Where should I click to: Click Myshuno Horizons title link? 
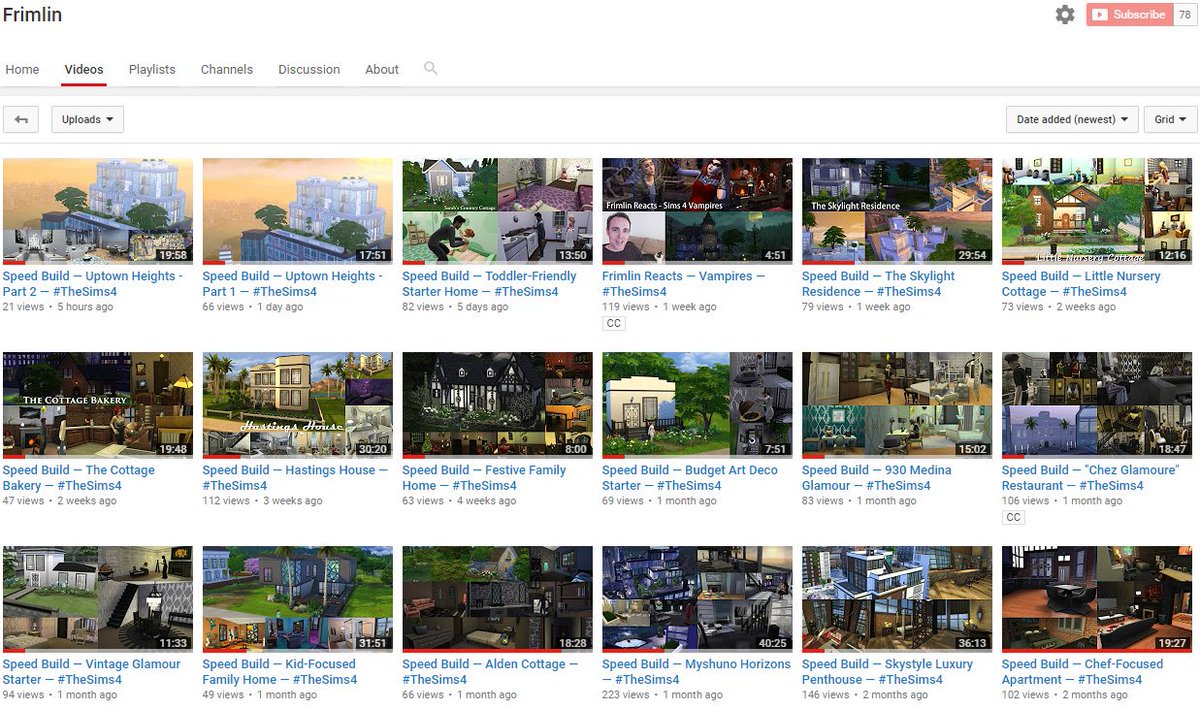(697, 672)
